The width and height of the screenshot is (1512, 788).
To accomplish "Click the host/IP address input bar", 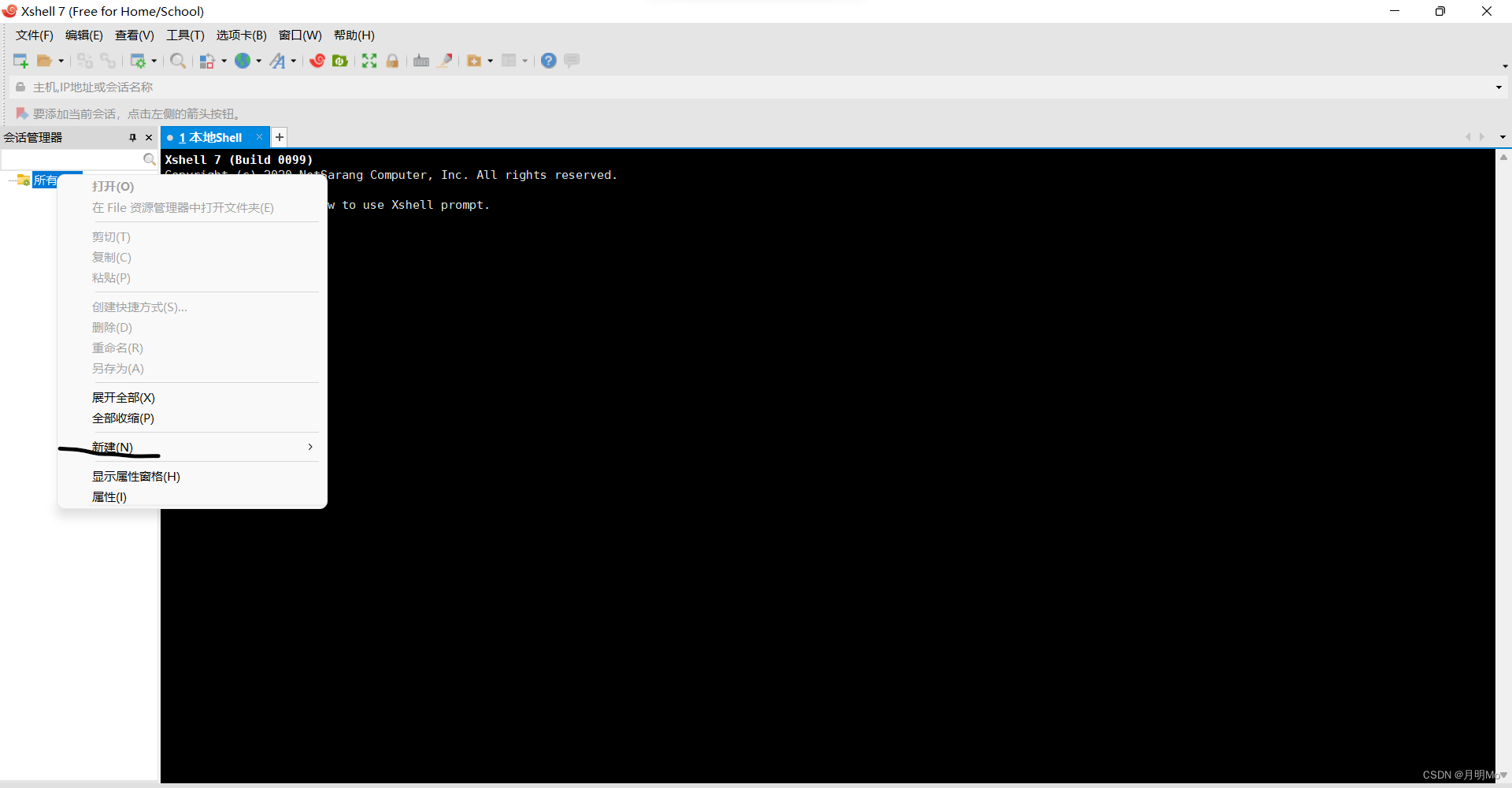I will [756, 87].
